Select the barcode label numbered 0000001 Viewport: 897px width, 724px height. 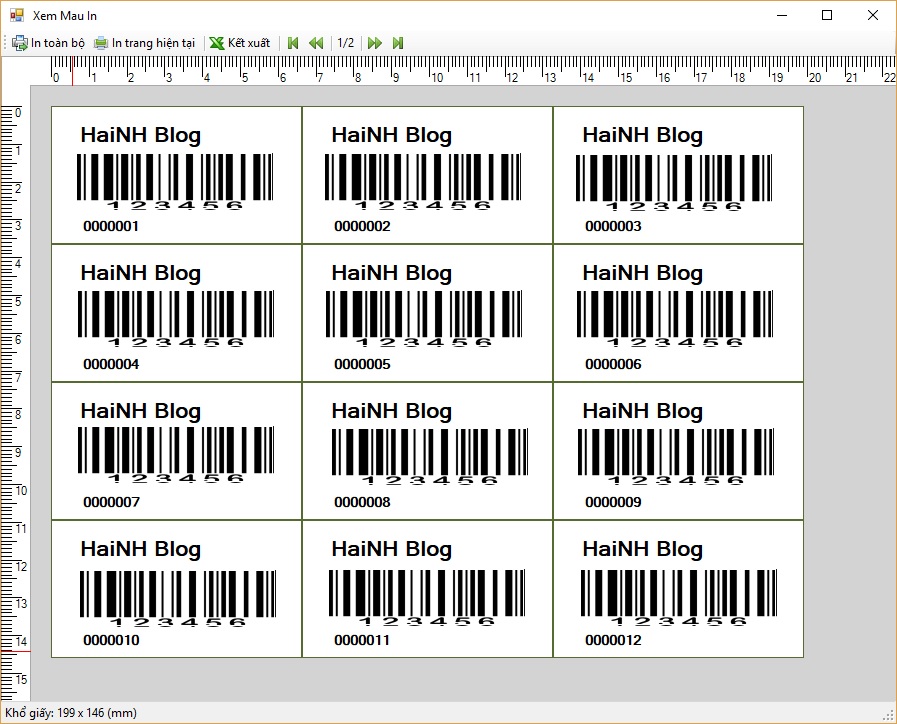176,175
